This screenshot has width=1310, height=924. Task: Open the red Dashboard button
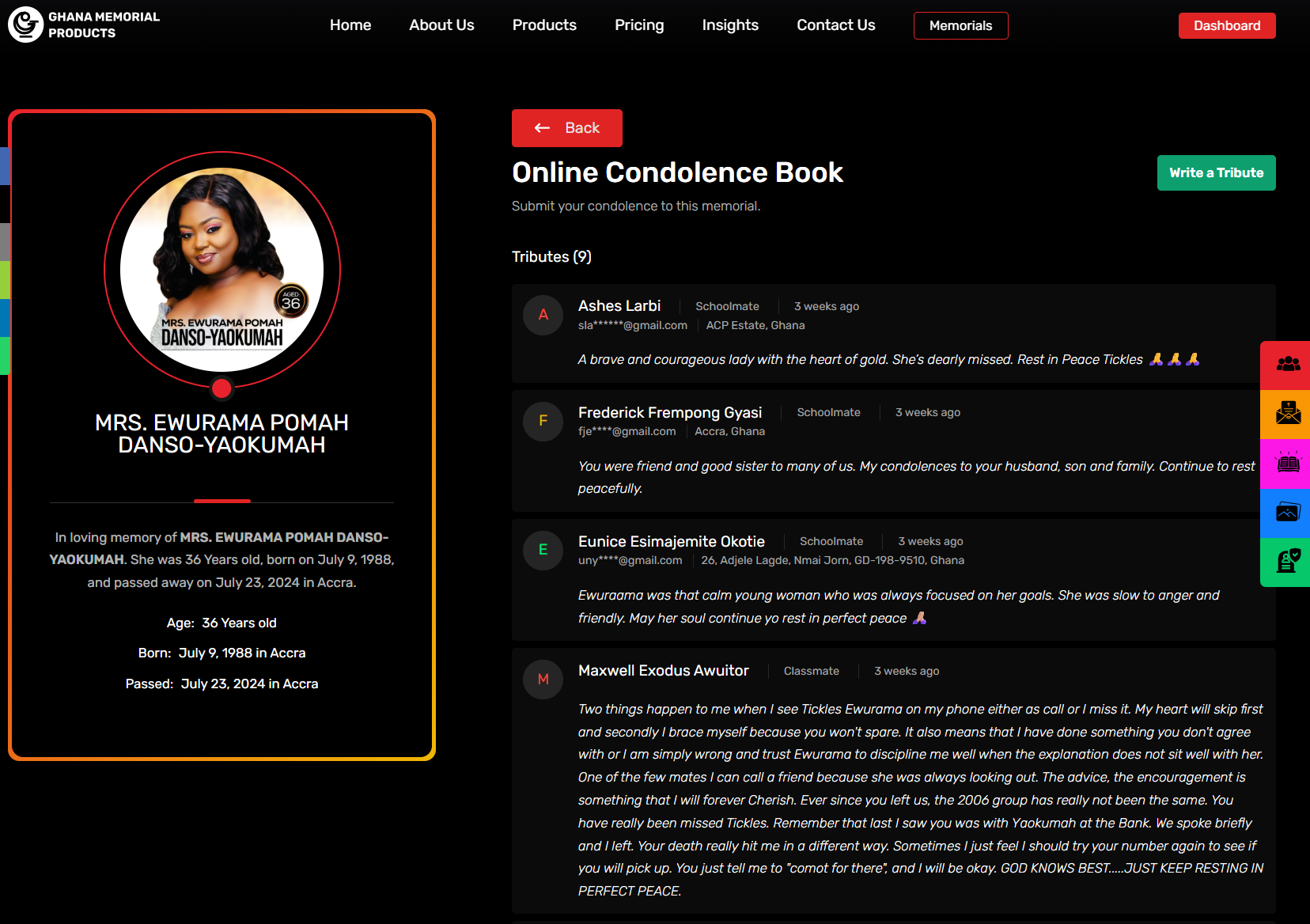click(x=1227, y=25)
